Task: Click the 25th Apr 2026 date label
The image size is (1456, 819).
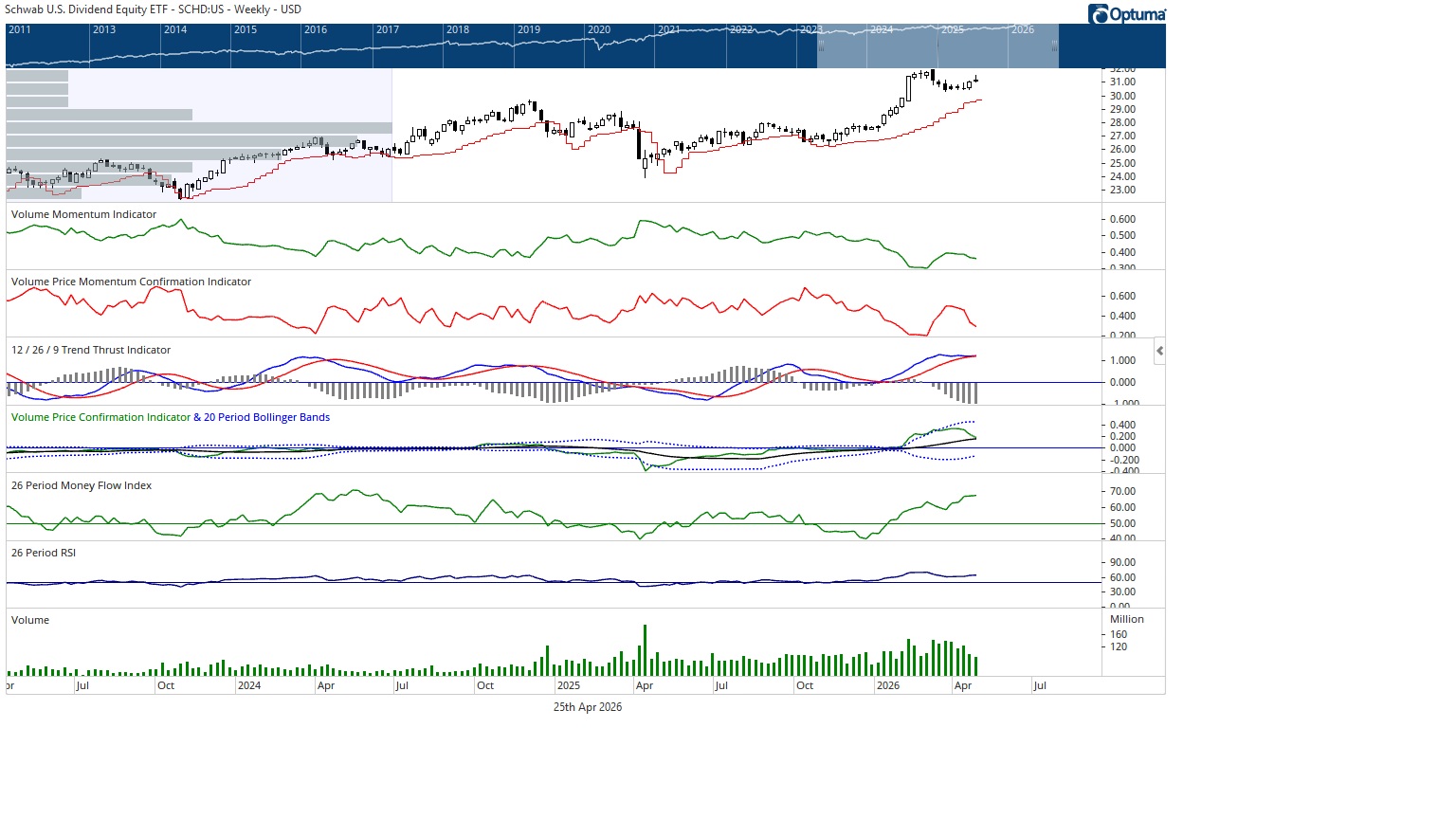Action: 588,707
